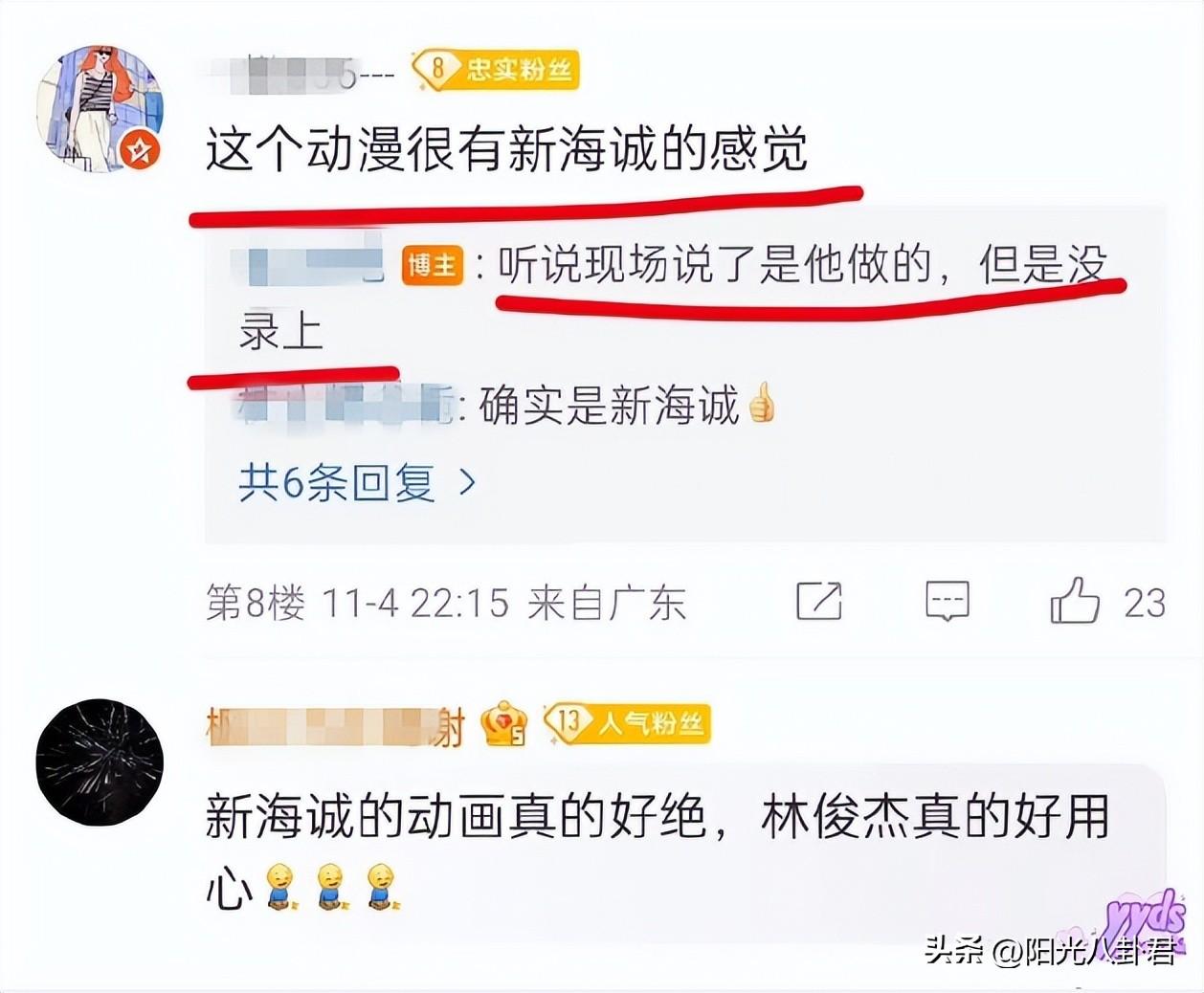
Task: Select the comment text 这个动漫很有新海诚的感觉
Action: pyautogui.click(x=507, y=151)
